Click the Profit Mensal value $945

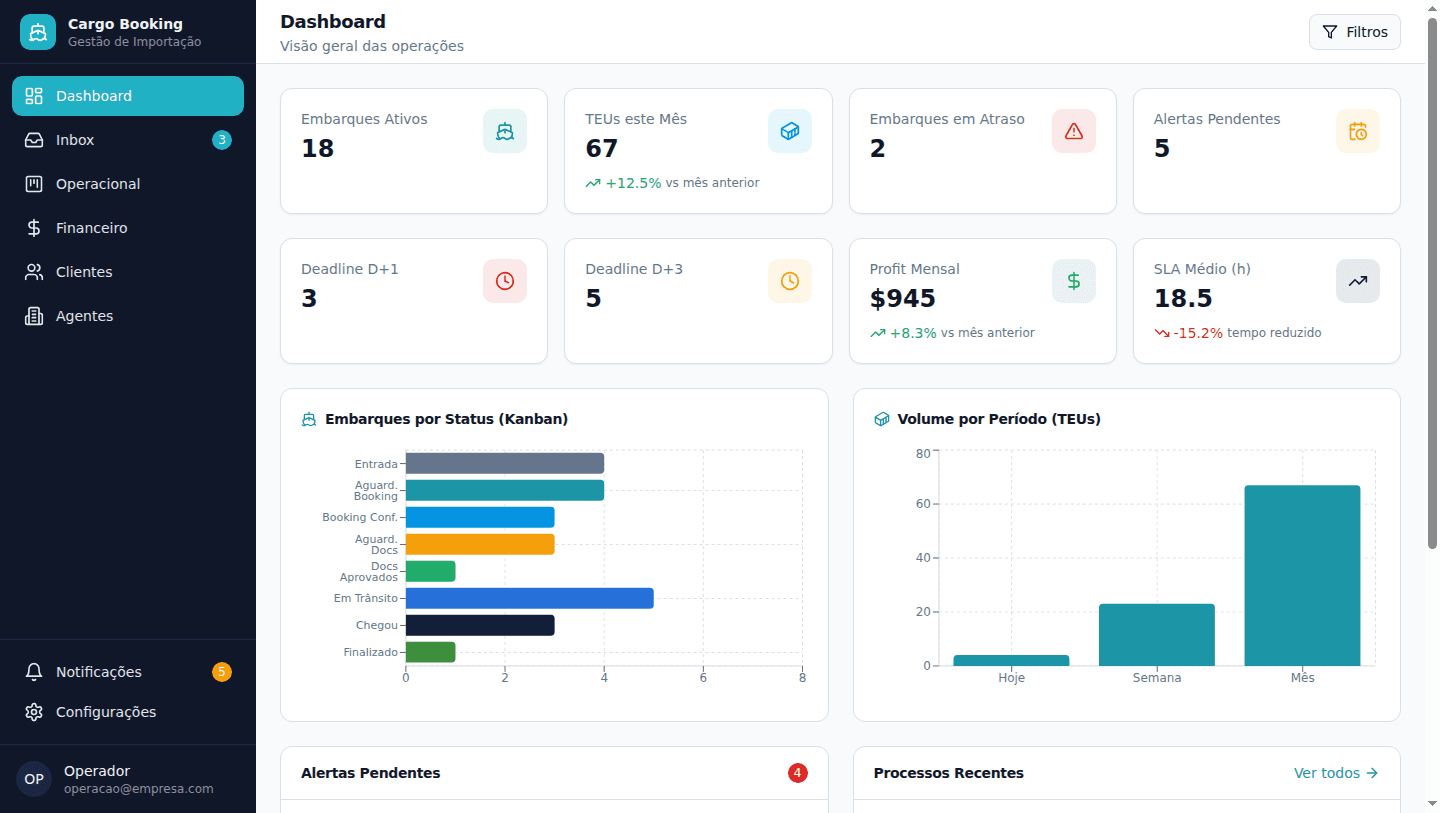(x=903, y=299)
